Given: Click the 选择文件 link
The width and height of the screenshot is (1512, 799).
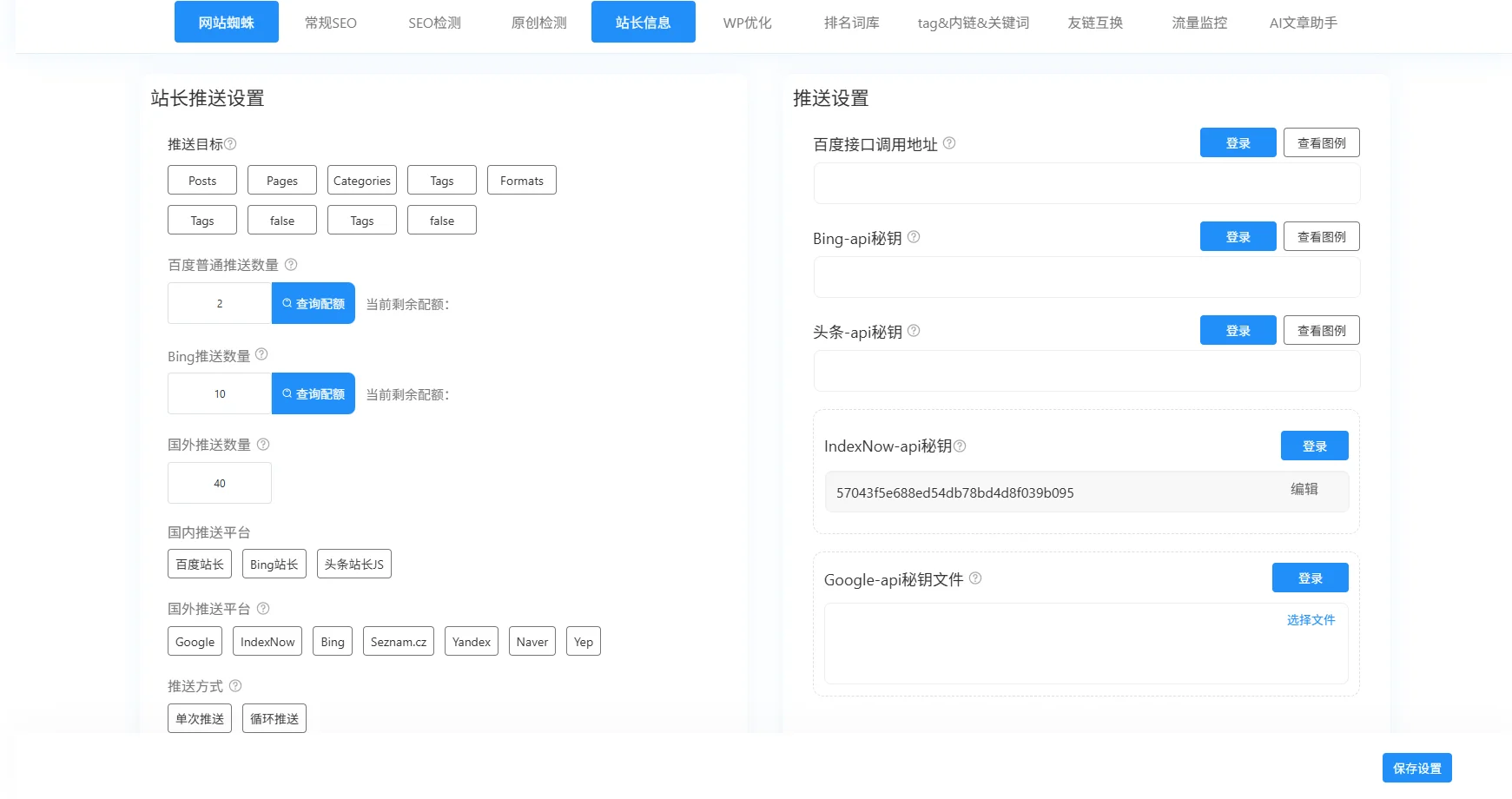Looking at the screenshot, I should pos(1311,619).
